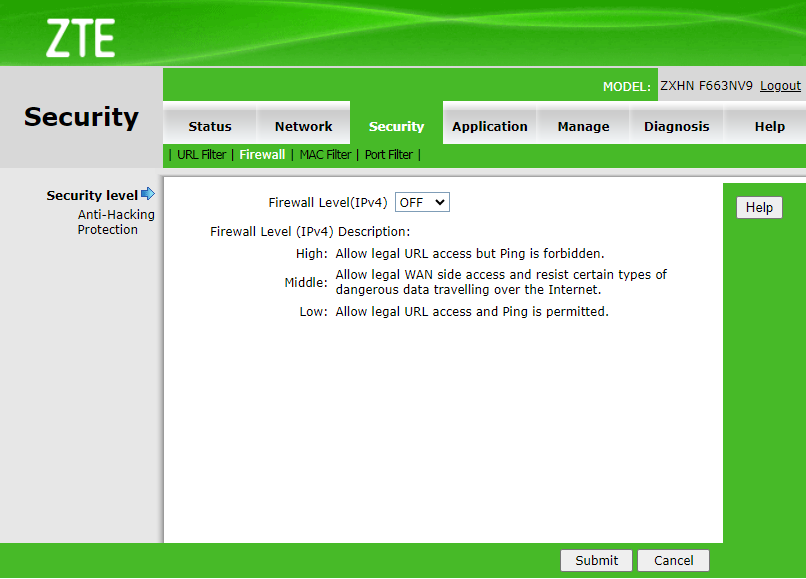Open the Help tab in navigation bar
This screenshot has height=579, width=806.
coord(769,126)
